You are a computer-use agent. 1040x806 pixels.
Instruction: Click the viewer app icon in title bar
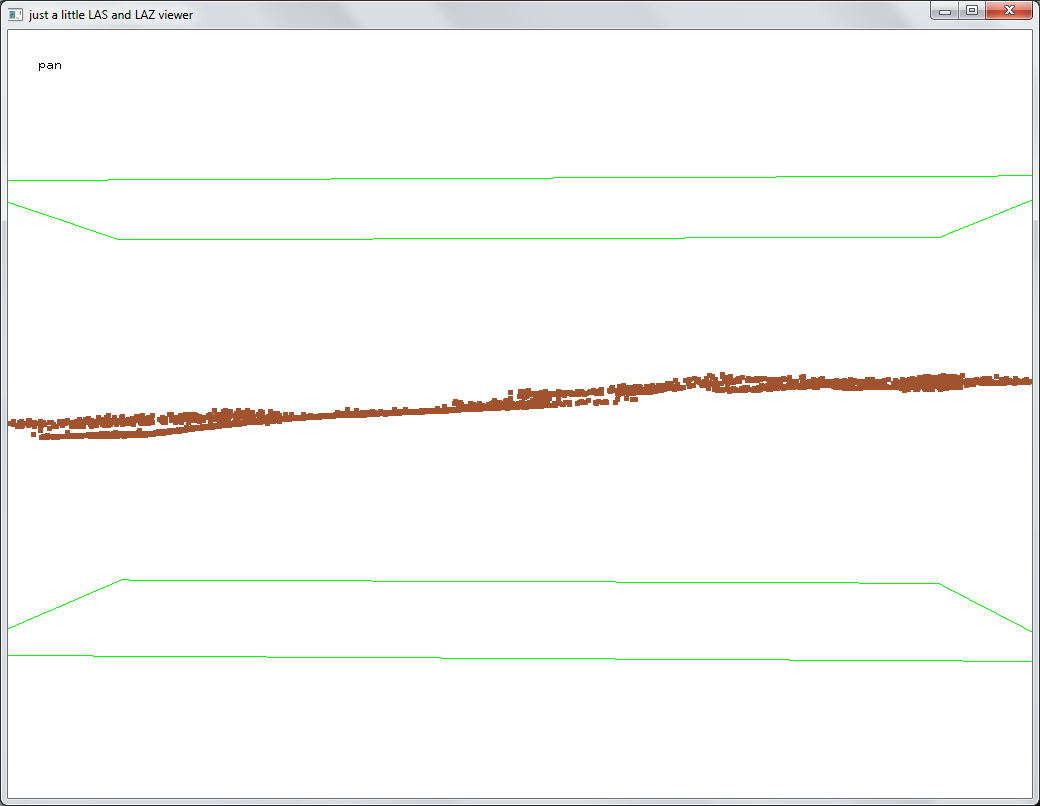[x=15, y=14]
